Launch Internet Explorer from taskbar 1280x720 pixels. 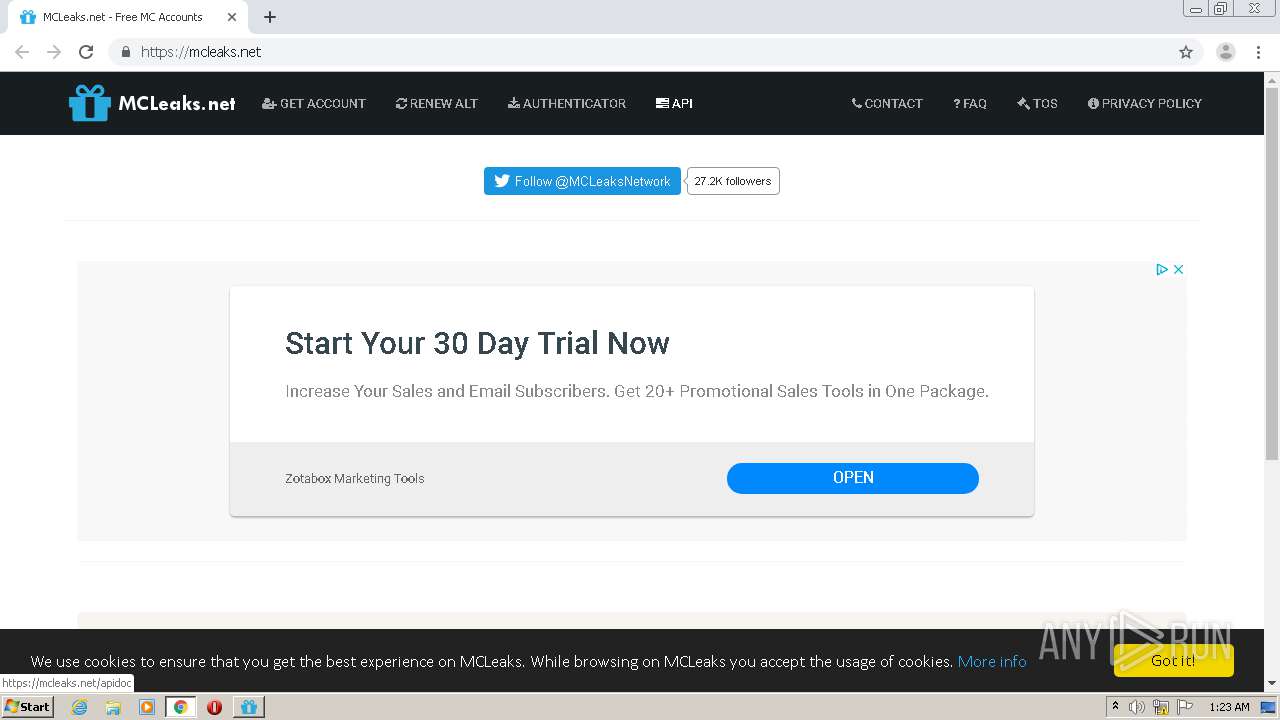click(x=79, y=707)
